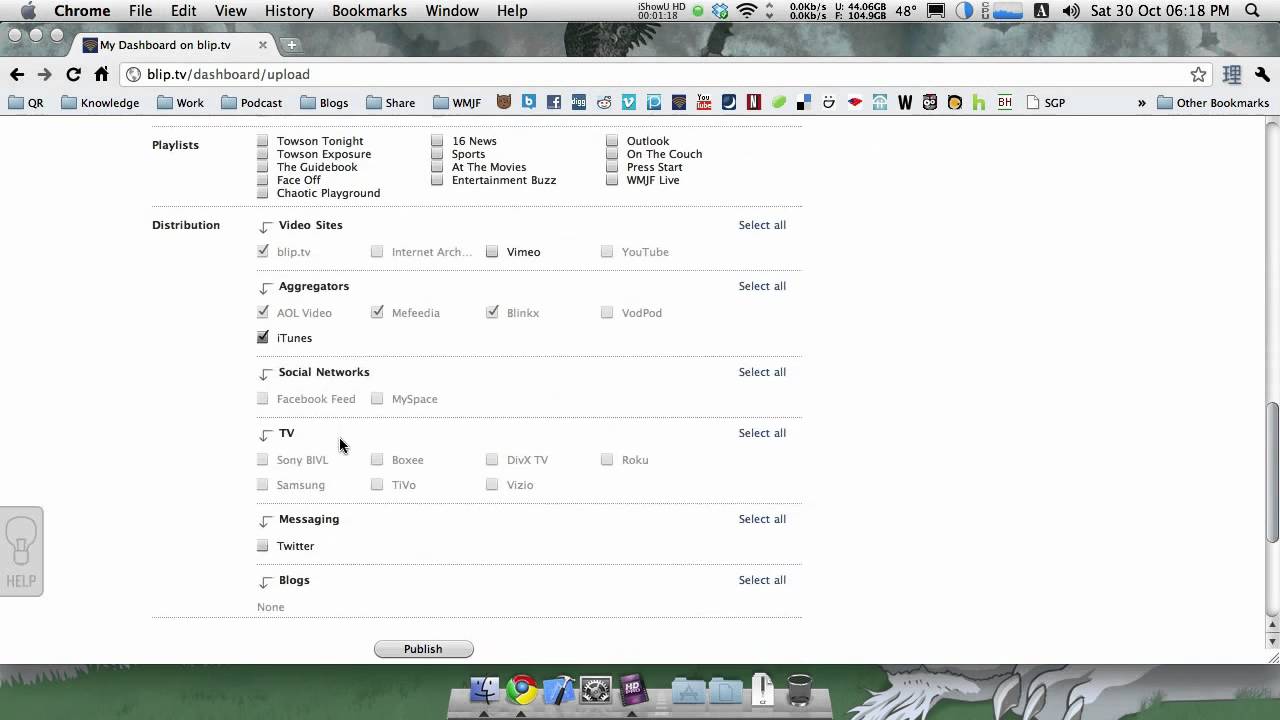Click the browser forward arrow
The width and height of the screenshot is (1280, 720).
coord(44,74)
